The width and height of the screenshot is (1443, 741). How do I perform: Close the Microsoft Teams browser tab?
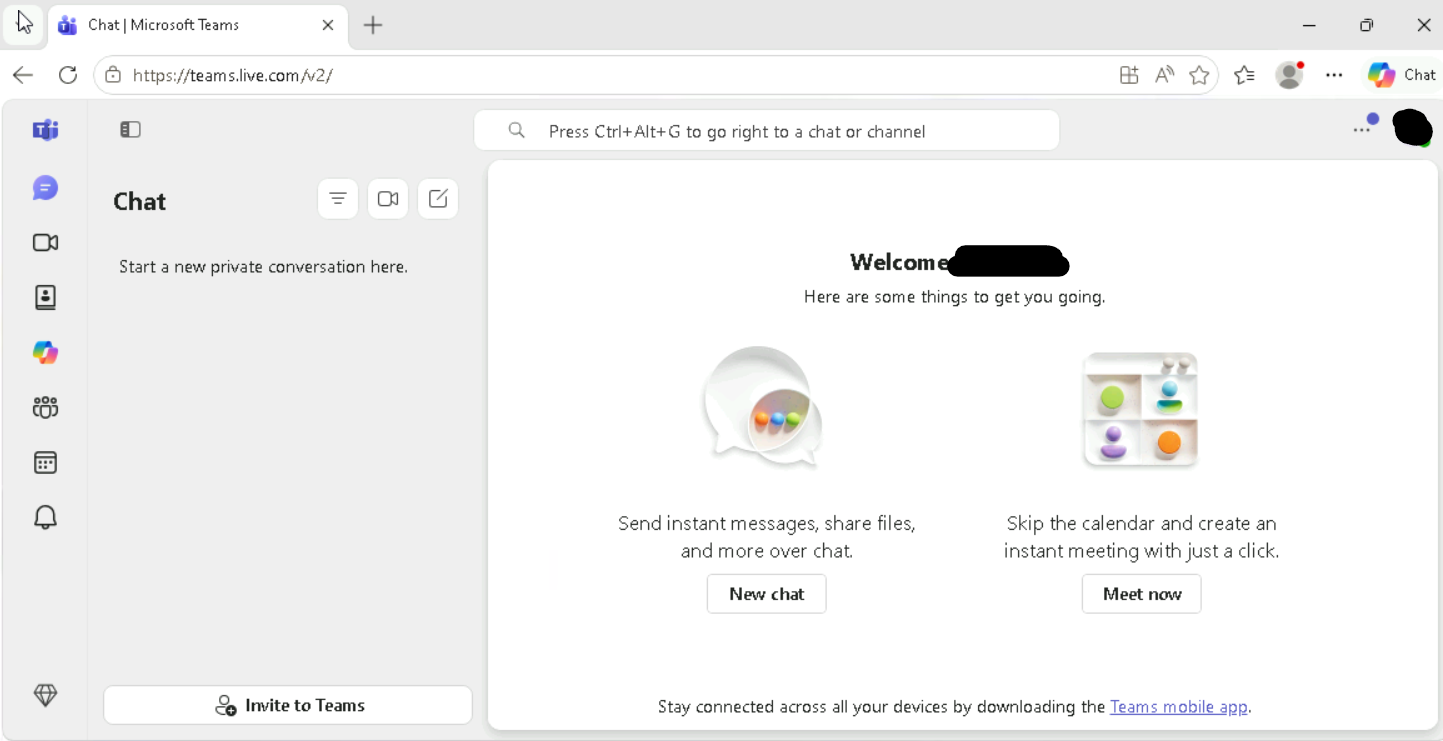point(328,25)
